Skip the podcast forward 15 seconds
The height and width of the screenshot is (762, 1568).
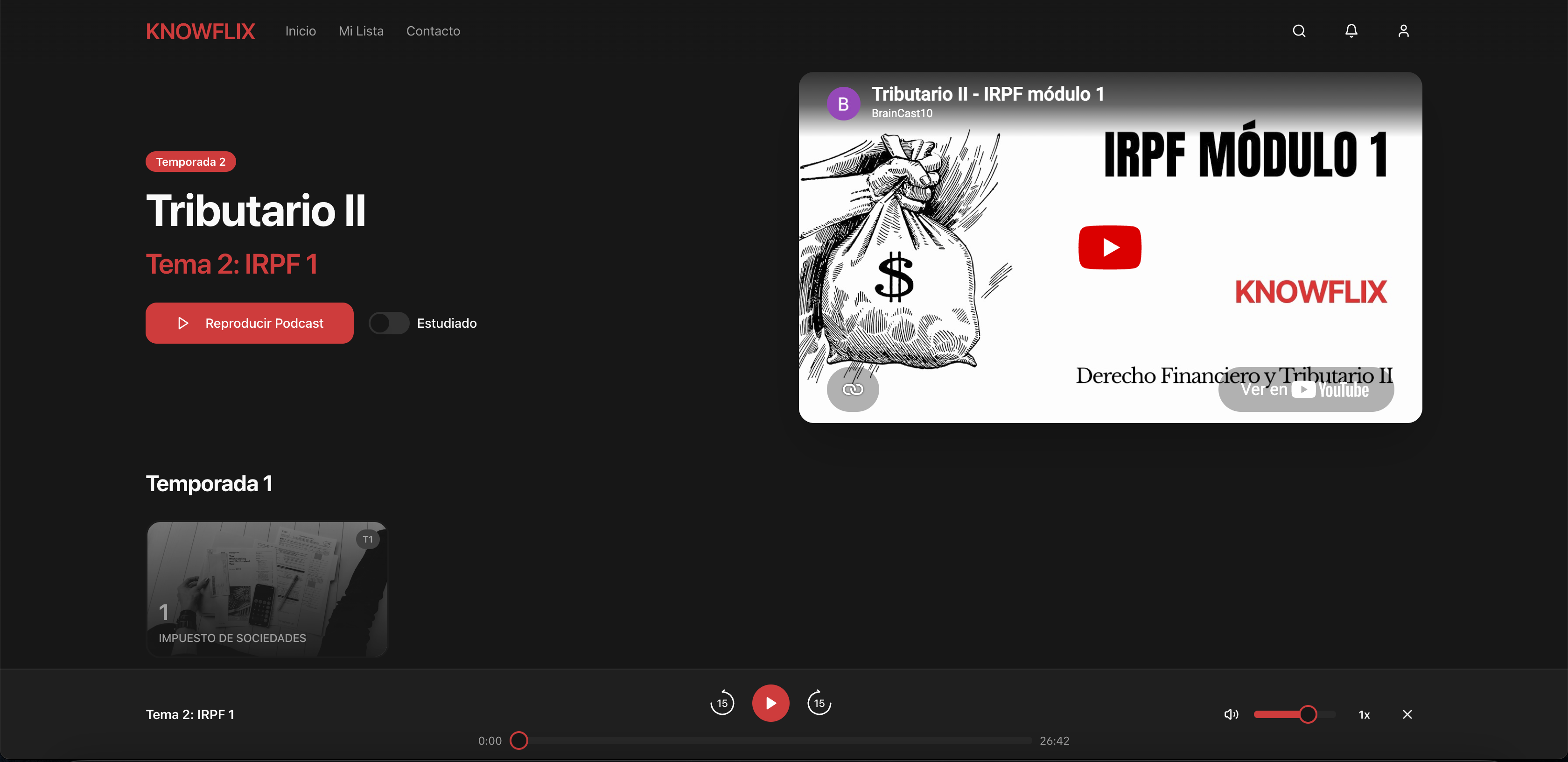819,703
